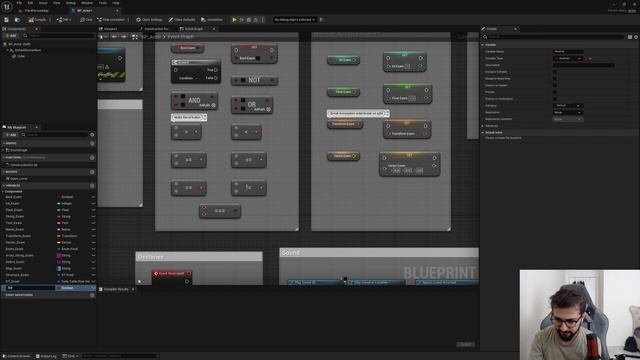
Task: Open the Replication dropdown
Action: point(567,112)
